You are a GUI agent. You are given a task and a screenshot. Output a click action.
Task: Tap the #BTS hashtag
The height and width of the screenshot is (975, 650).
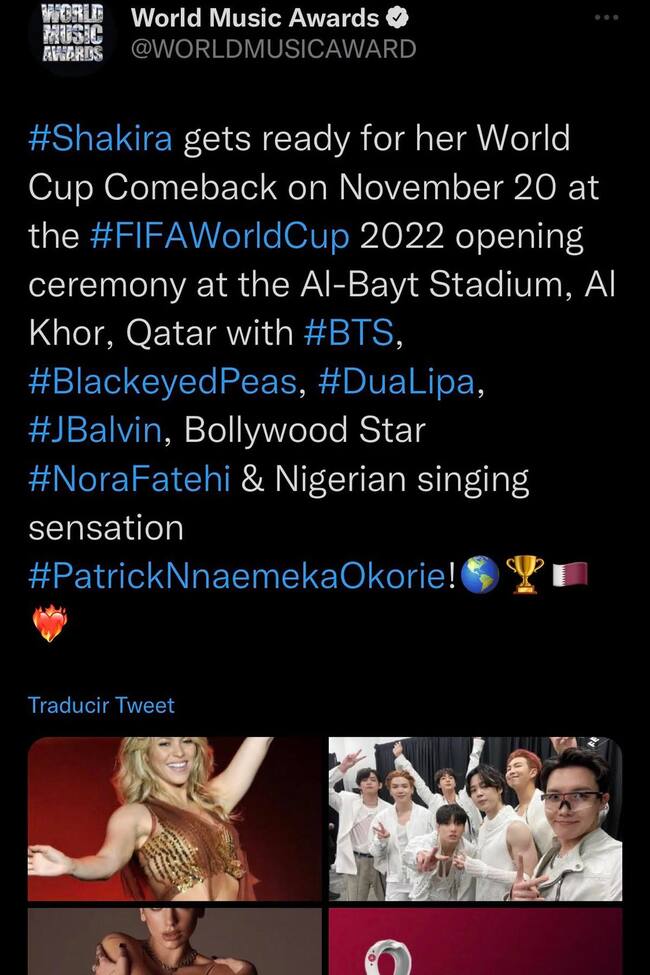tap(348, 333)
